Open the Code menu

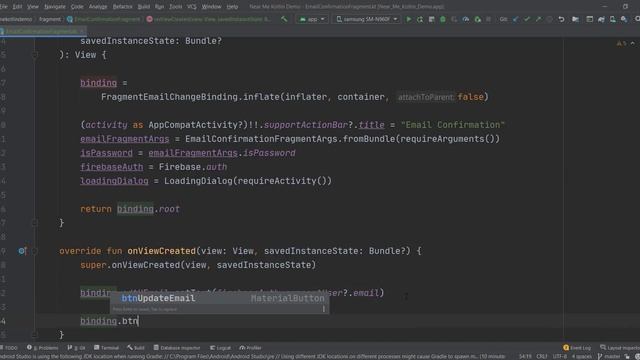(x=77, y=7)
